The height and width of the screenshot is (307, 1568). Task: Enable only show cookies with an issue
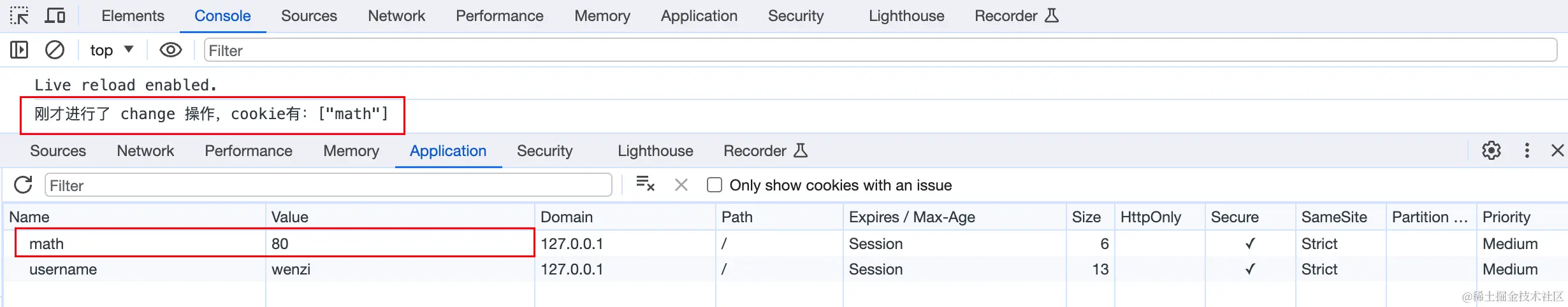[x=715, y=185]
